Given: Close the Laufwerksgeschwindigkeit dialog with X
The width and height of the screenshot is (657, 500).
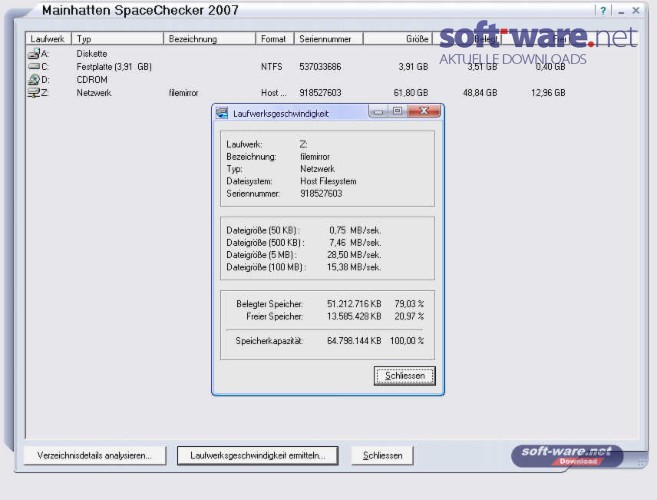Looking at the screenshot, I should 424,111.
